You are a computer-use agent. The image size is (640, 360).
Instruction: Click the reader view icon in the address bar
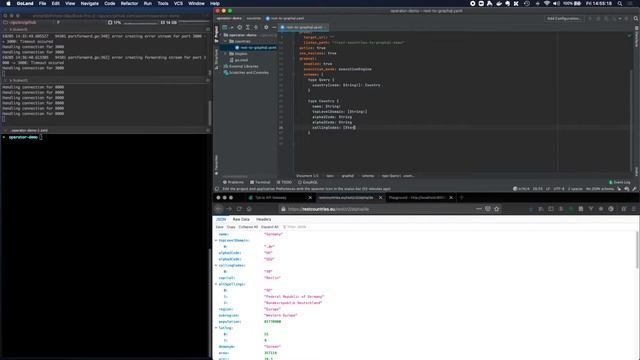point(488,209)
